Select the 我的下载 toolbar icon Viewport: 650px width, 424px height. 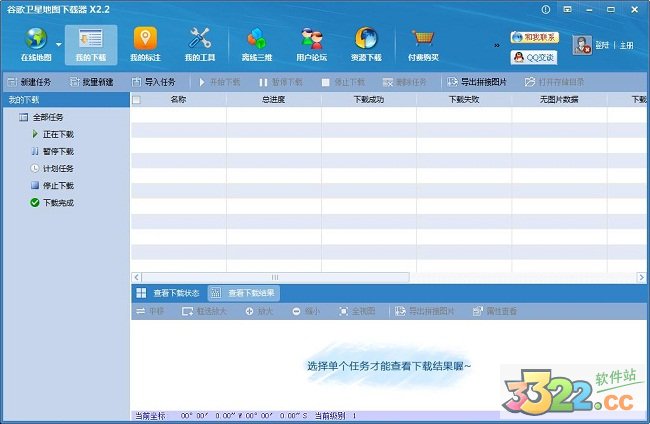(91, 44)
